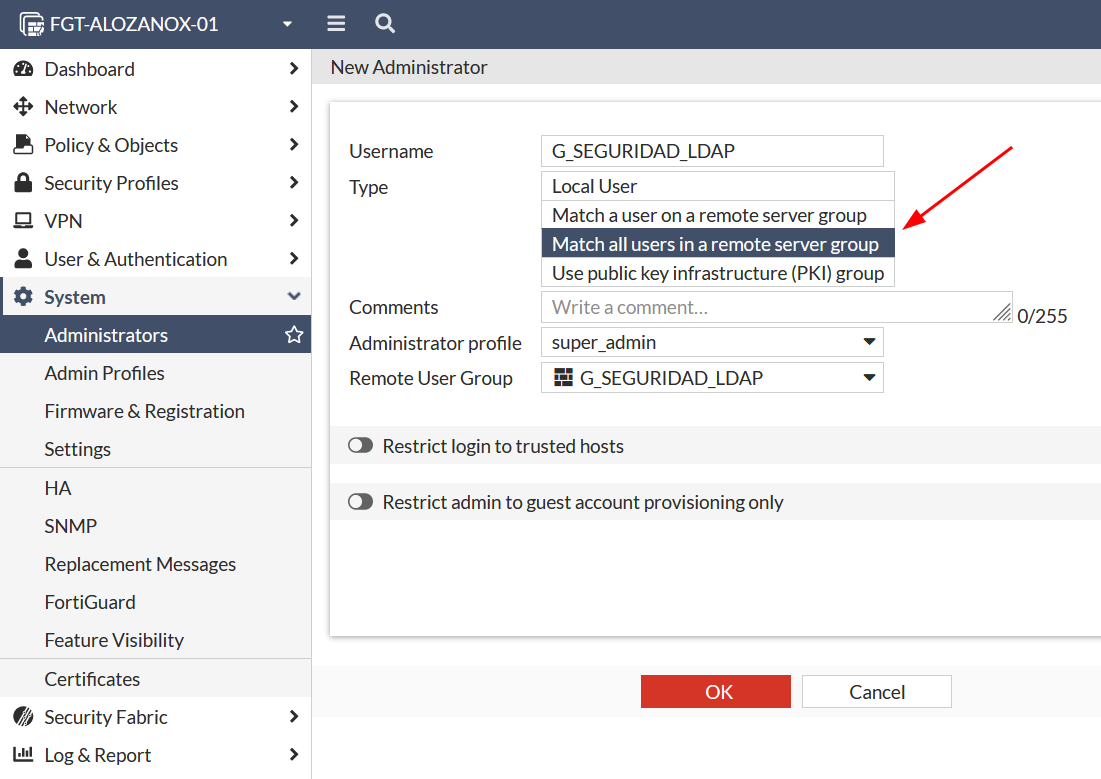
Task: Click the Security Profiles padlock icon
Action: click(x=23, y=183)
